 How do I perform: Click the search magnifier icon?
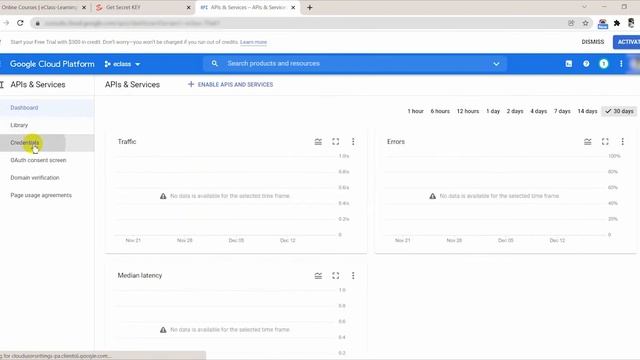pyautogui.click(x=214, y=64)
